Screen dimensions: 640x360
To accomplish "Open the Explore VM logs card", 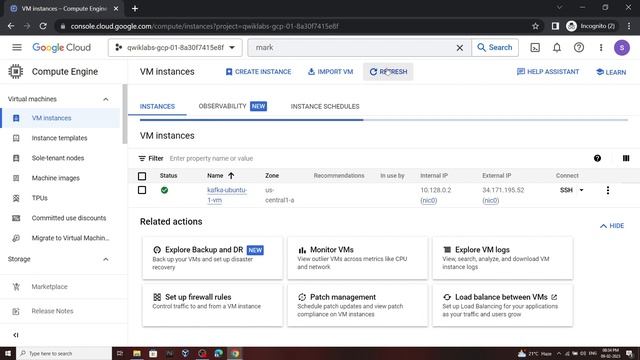I will coord(502,258).
